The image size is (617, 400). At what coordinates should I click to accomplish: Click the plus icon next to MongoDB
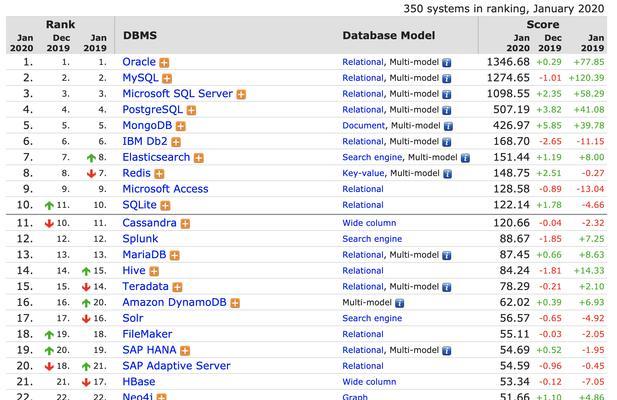point(181,126)
